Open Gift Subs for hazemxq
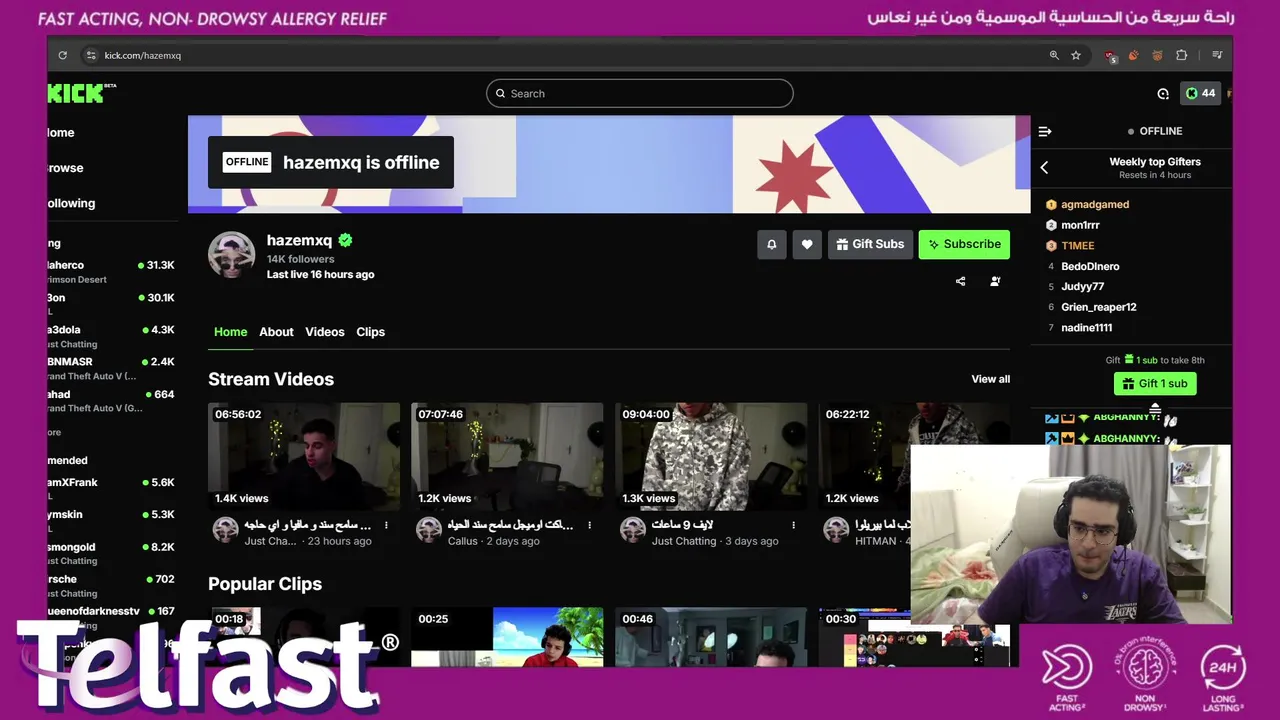Image resolution: width=1280 pixels, height=720 pixels. point(870,244)
